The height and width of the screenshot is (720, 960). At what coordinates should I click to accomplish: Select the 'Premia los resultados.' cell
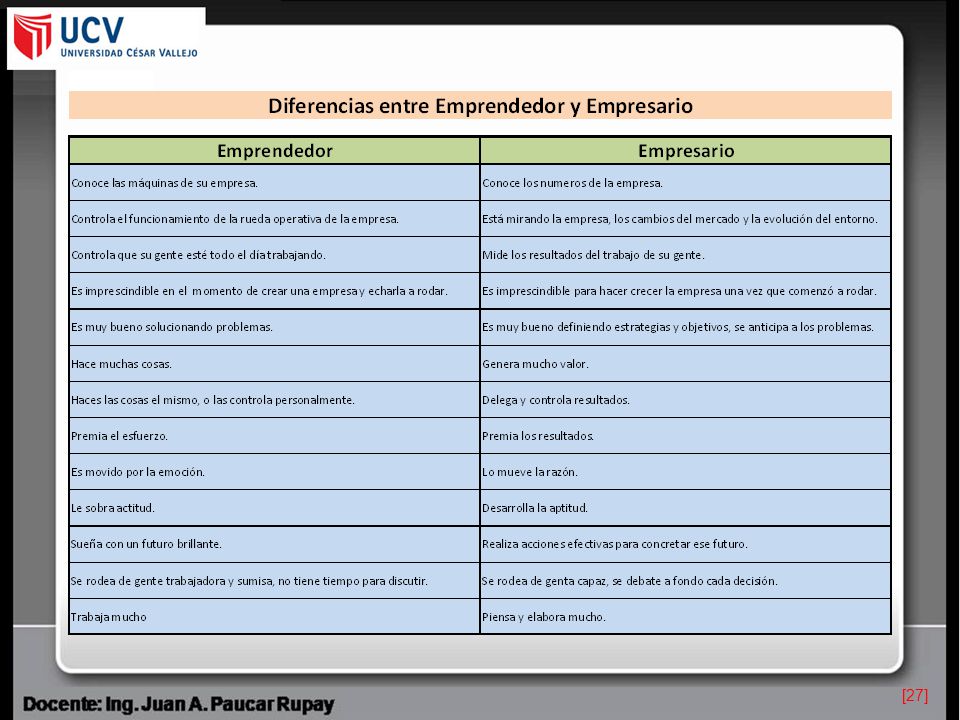(686, 436)
